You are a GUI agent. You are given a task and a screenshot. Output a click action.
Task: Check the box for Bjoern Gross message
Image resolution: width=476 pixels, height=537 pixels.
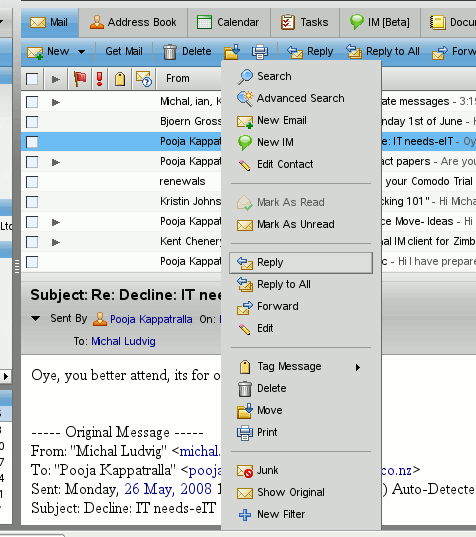coord(32,122)
